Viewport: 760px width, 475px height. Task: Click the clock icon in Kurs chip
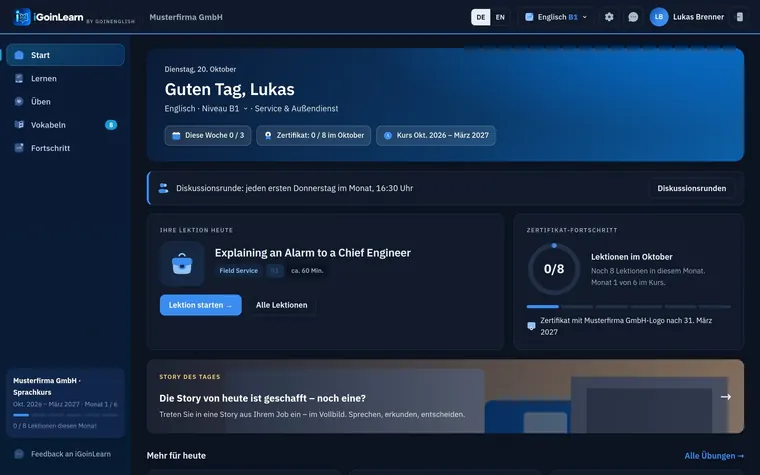388,136
